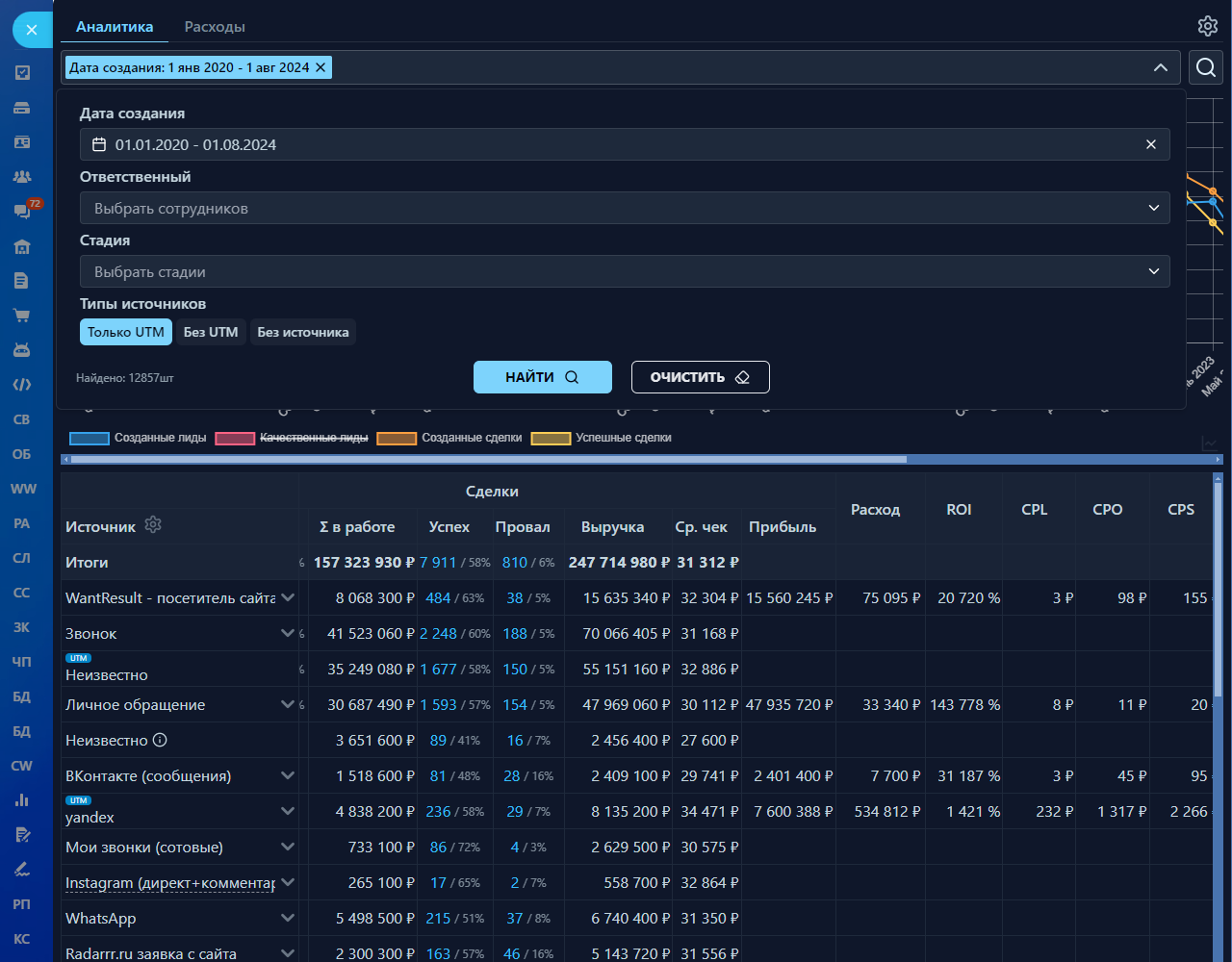Toggle the Без источника source filter
Viewport: 1232px width, 962px height.
tap(303, 332)
